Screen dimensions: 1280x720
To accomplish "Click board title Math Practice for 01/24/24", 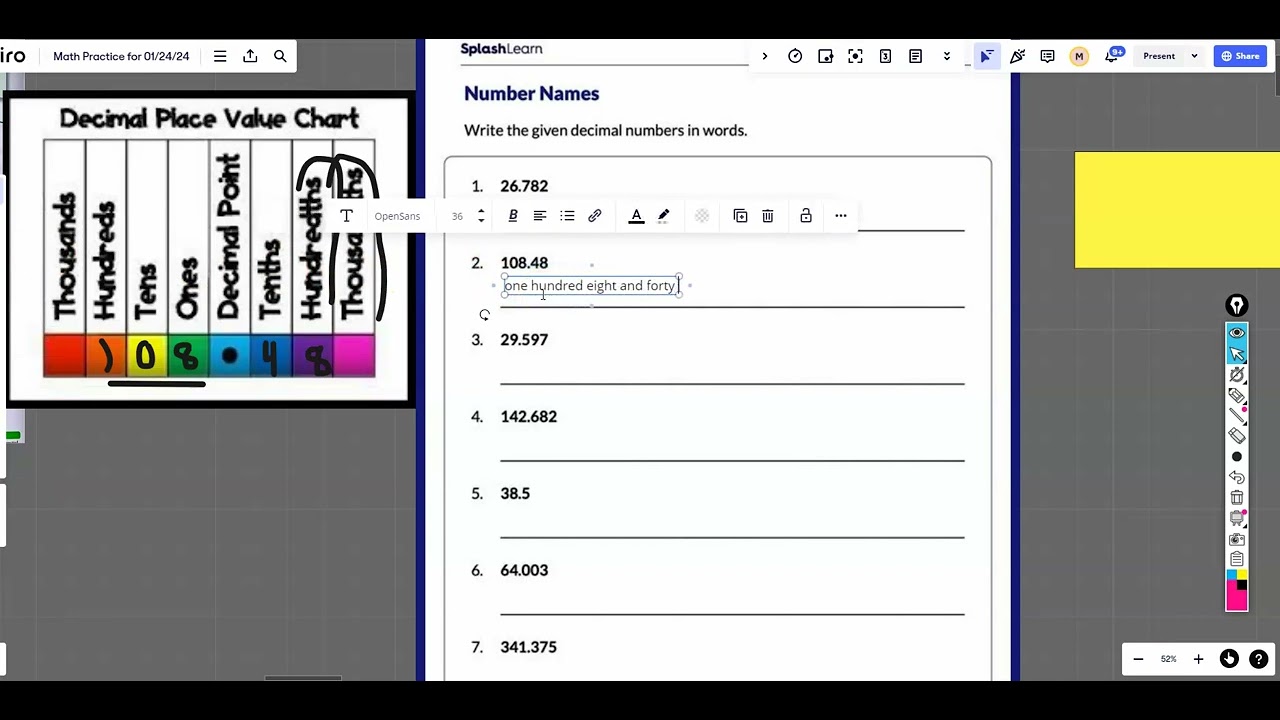I will pos(121,56).
